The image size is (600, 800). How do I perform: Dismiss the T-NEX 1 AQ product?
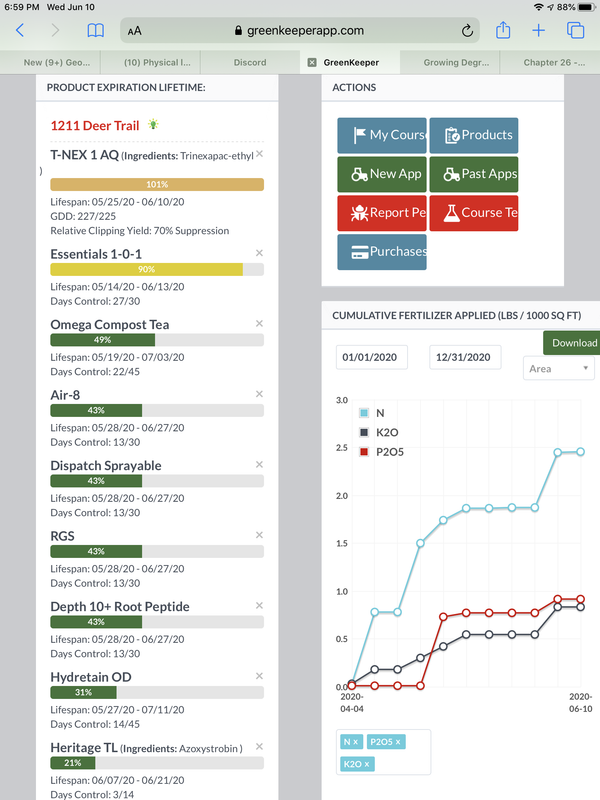(x=259, y=154)
